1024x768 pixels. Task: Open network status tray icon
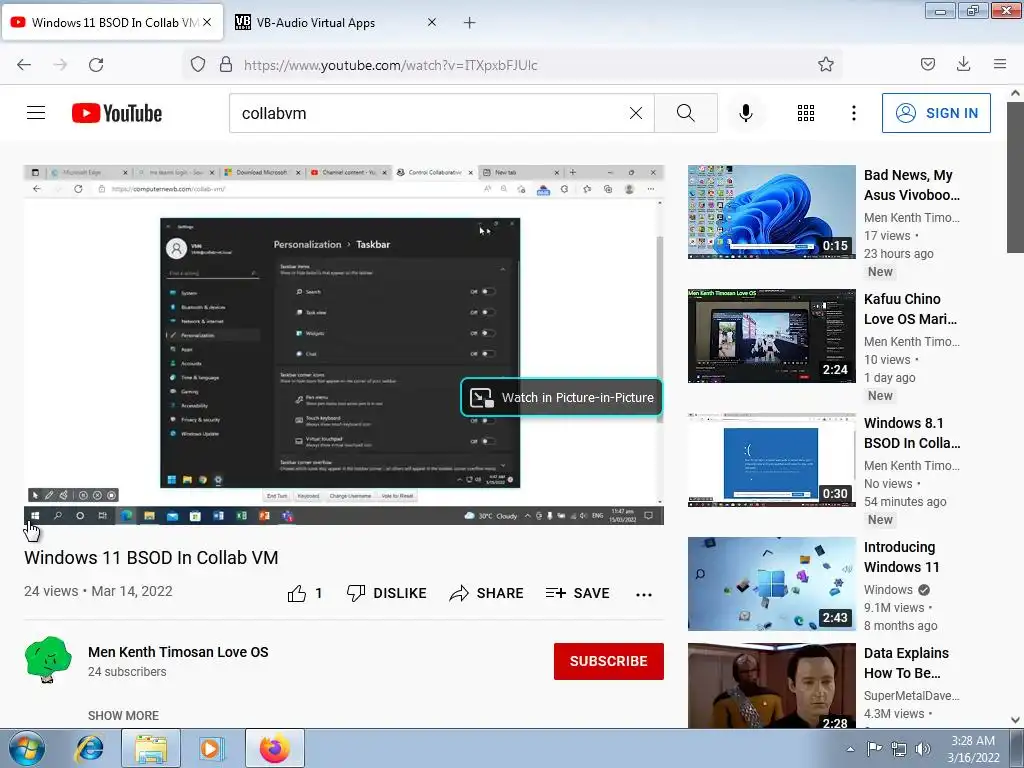click(899, 748)
